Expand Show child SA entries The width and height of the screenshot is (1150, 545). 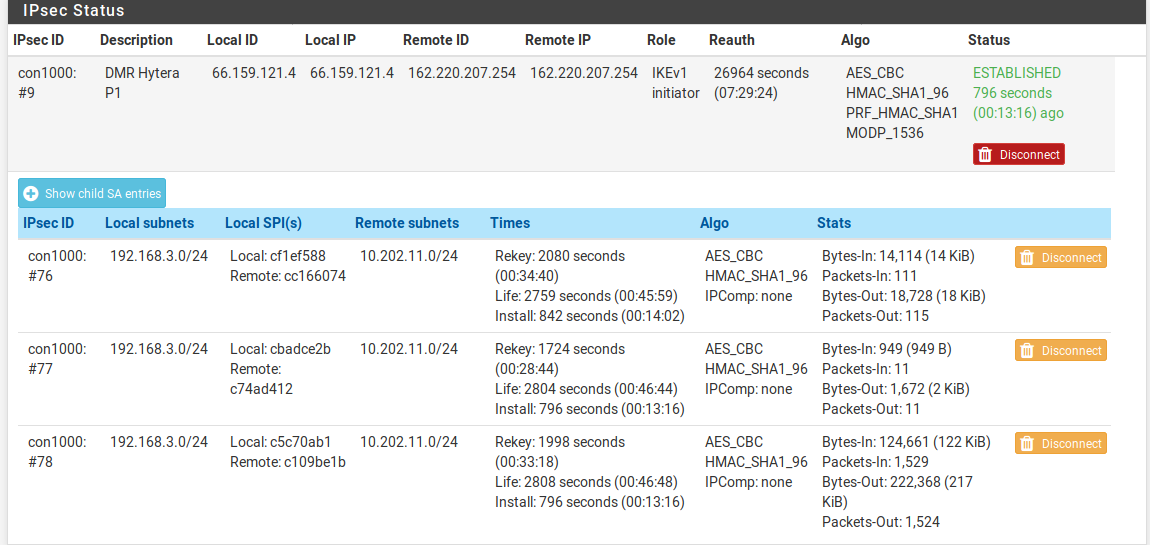click(92, 194)
